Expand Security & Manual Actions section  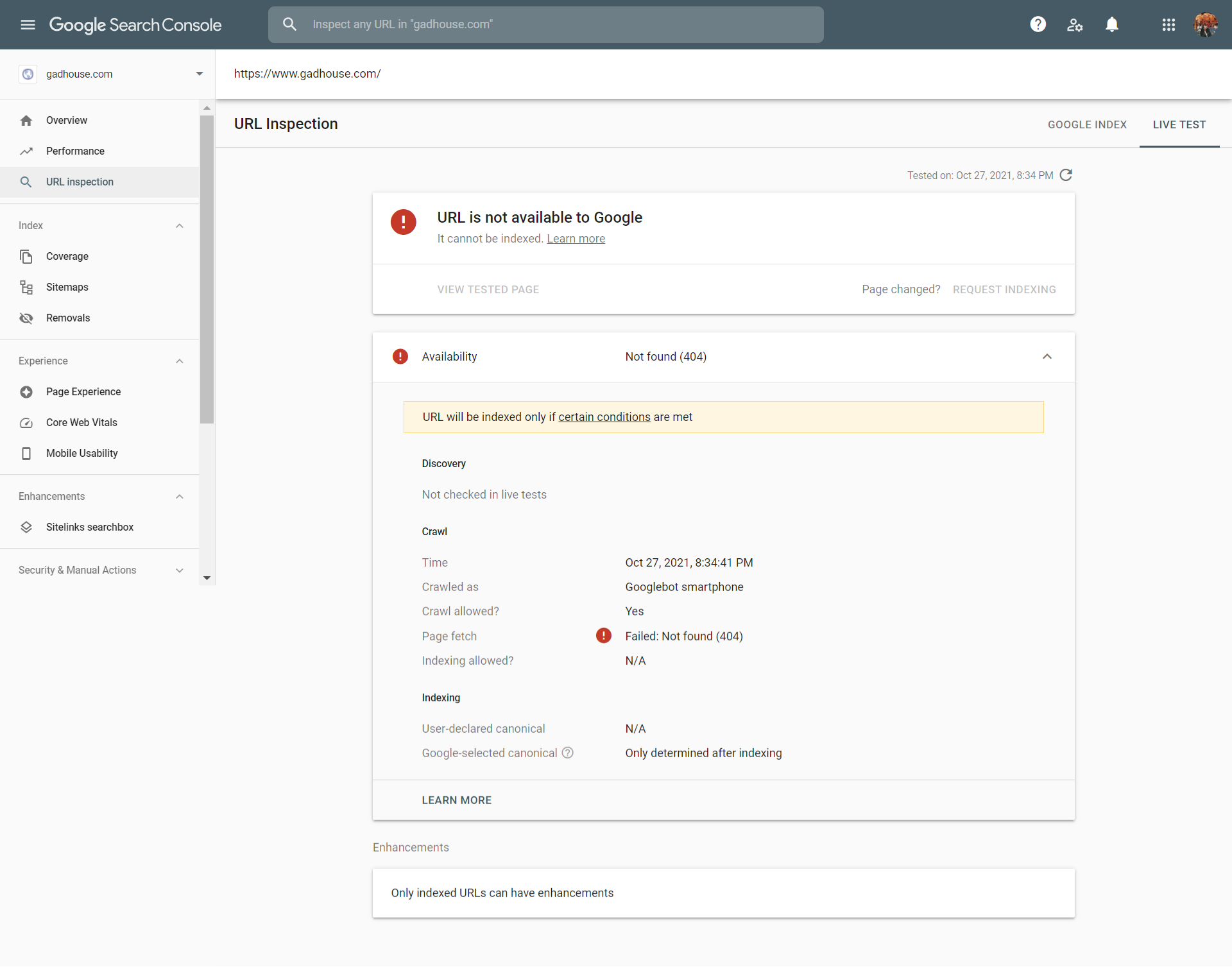(x=180, y=570)
